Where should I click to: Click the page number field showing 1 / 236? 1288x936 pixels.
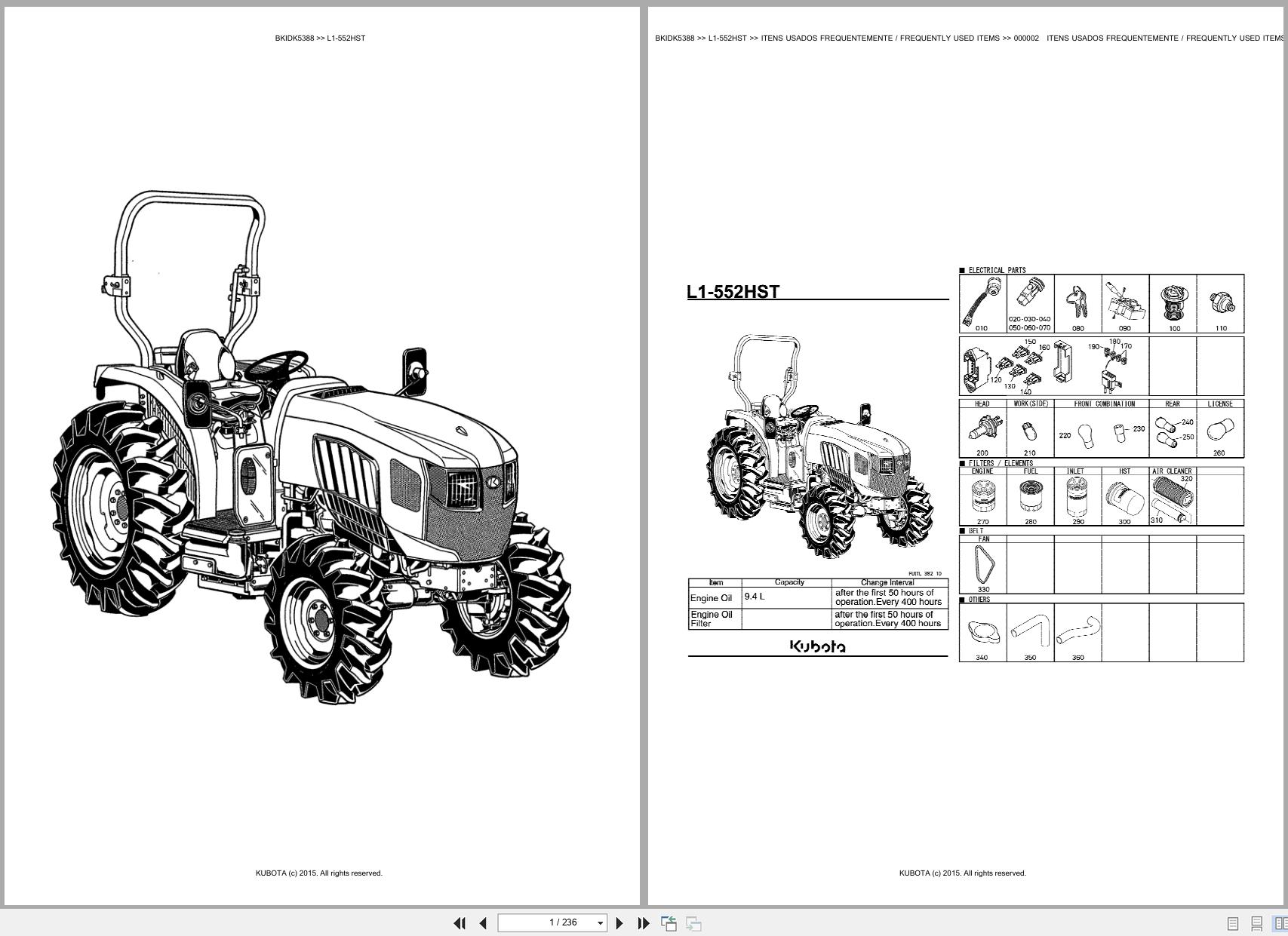point(552,922)
